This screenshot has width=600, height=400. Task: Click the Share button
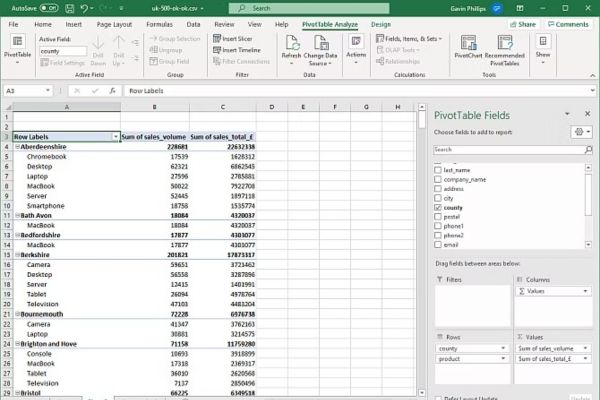(x=523, y=24)
